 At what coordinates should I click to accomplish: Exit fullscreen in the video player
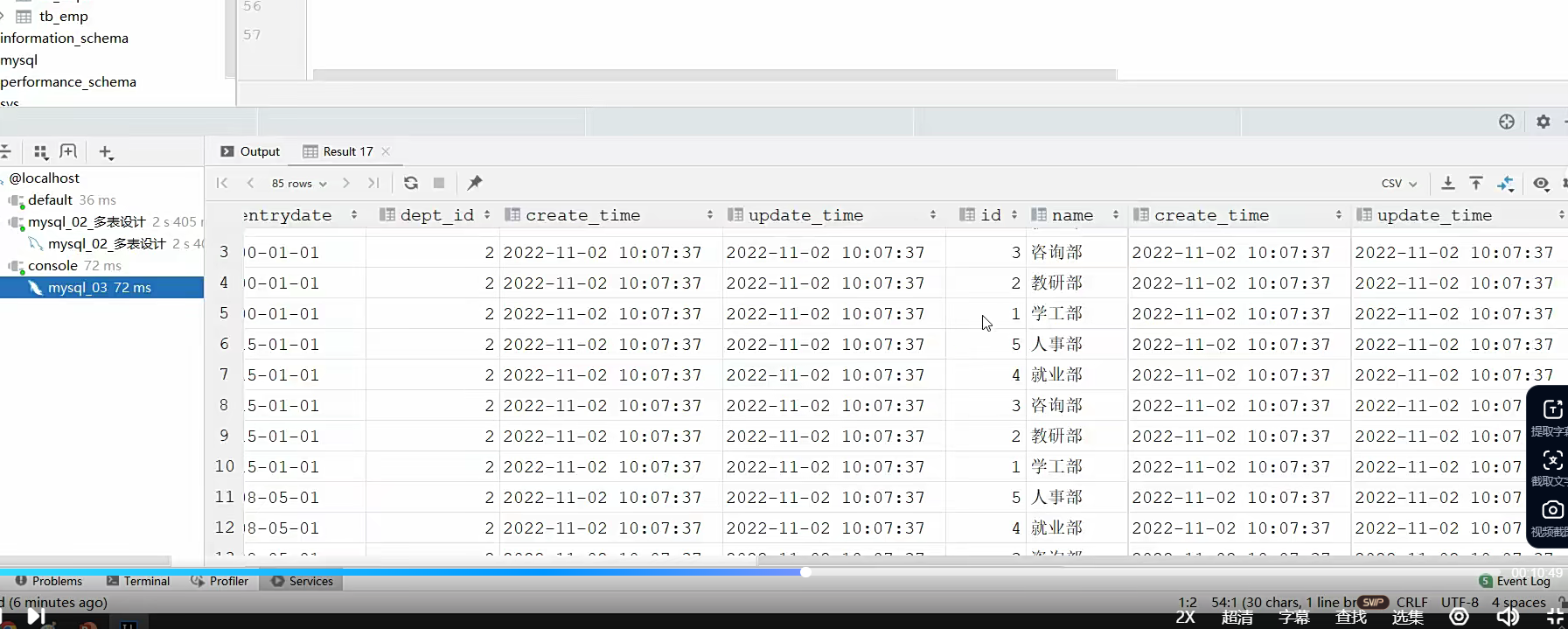pos(1555,617)
